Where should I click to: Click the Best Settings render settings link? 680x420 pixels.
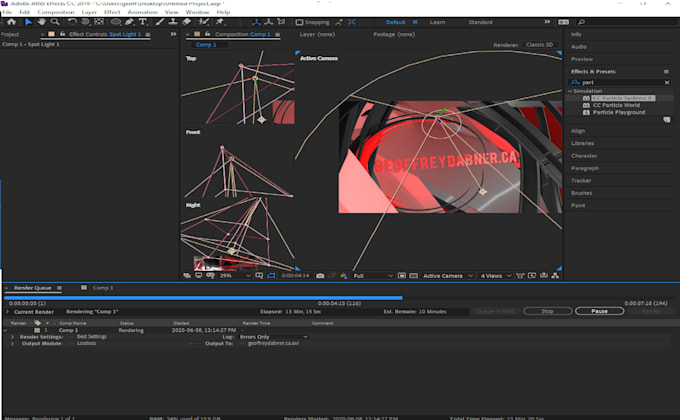pyautogui.click(x=92, y=337)
